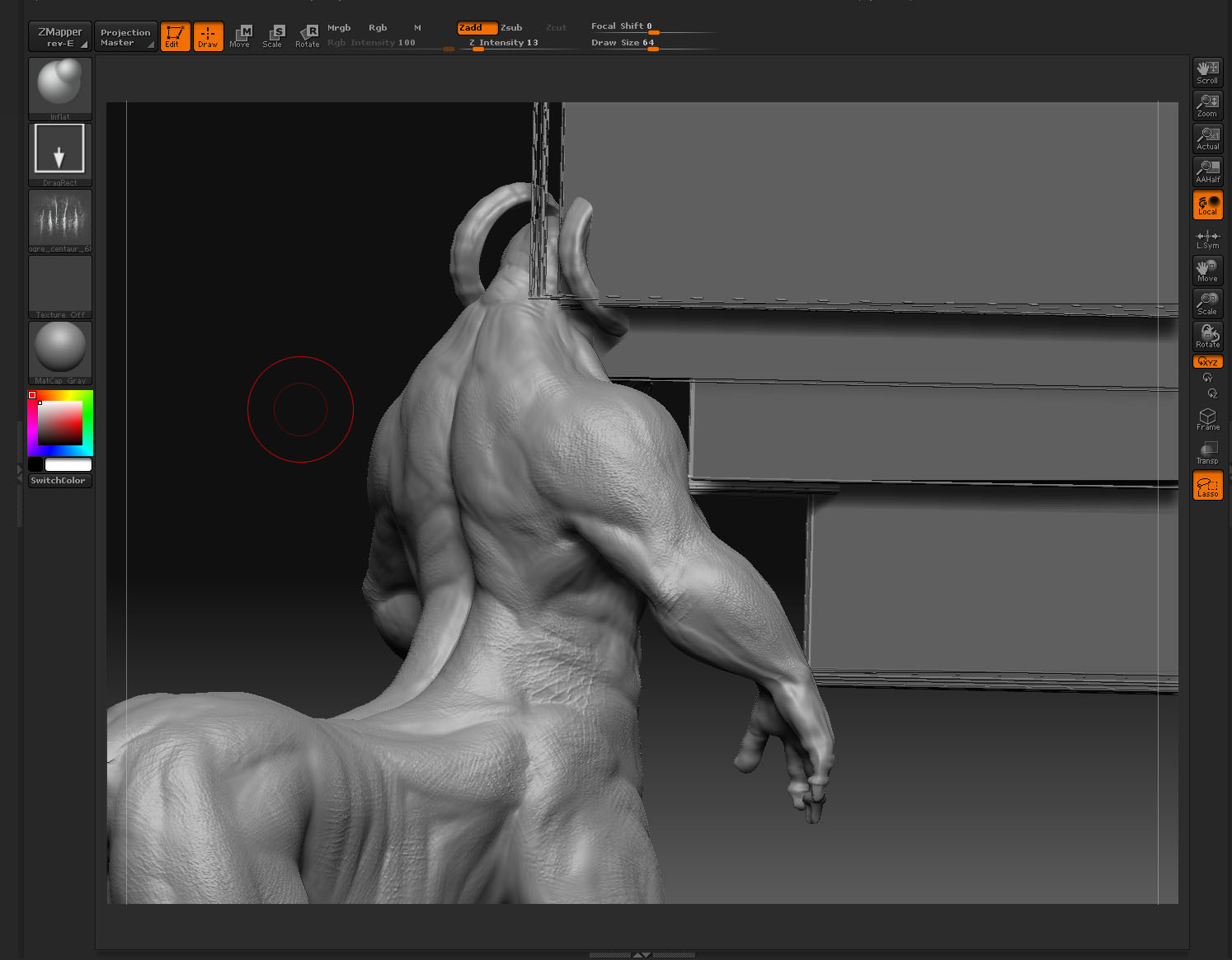The width and height of the screenshot is (1232, 960).
Task: Click the Scroll canvas navigation icon
Action: click(1206, 73)
